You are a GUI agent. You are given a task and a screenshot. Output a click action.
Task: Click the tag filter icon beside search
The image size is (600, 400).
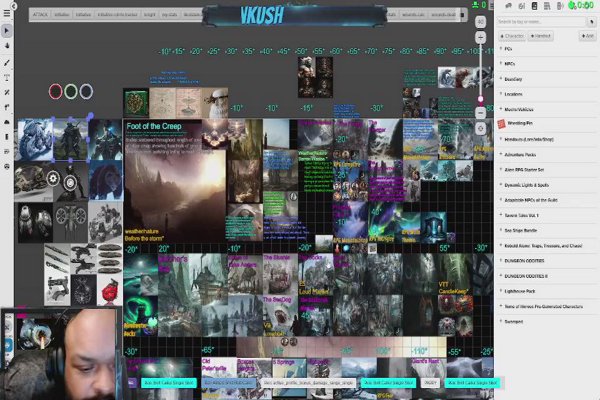(592, 22)
